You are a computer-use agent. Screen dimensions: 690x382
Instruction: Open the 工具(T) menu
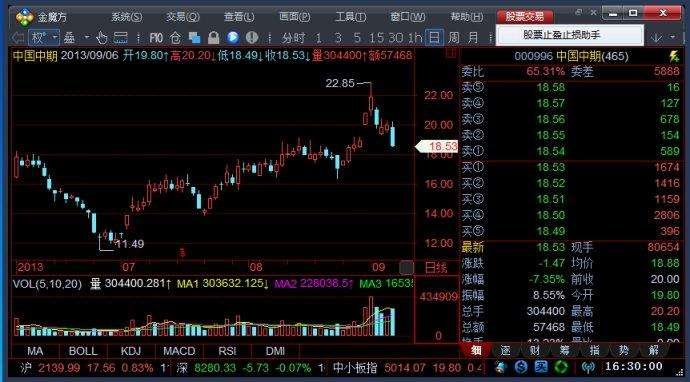351,17
